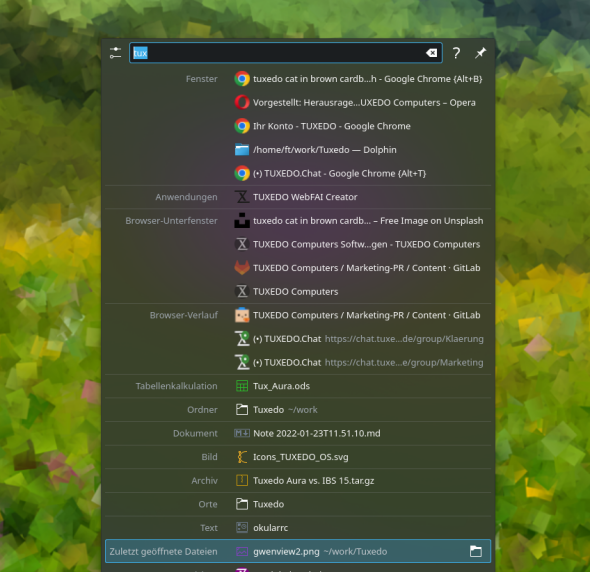Open TUXEDO.Chat Klaerung history link
Screen dimensions: 590x572
[298, 339]
